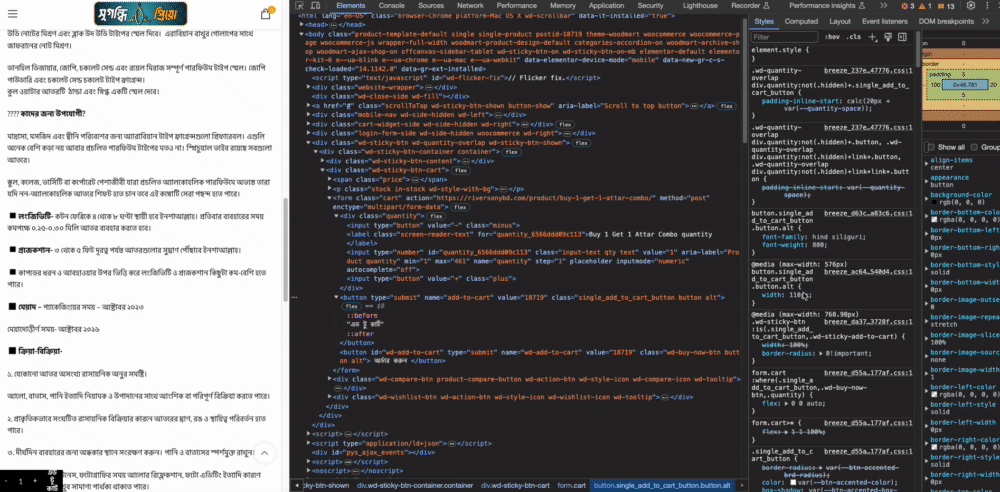Screen dimensions: 1000x492
Task: Show more DevTools tabs via top chevrons
Action: click(883, 6)
